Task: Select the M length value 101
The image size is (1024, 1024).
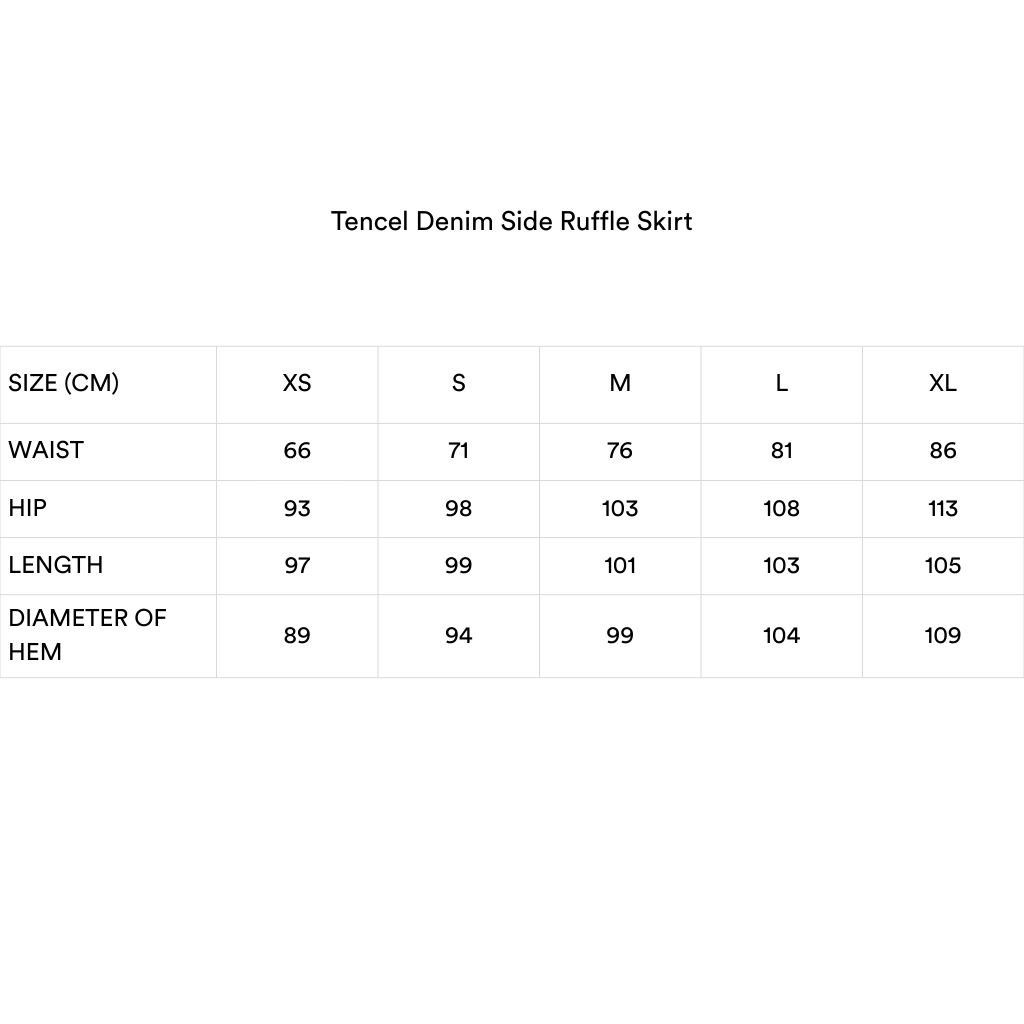Action: pos(620,566)
